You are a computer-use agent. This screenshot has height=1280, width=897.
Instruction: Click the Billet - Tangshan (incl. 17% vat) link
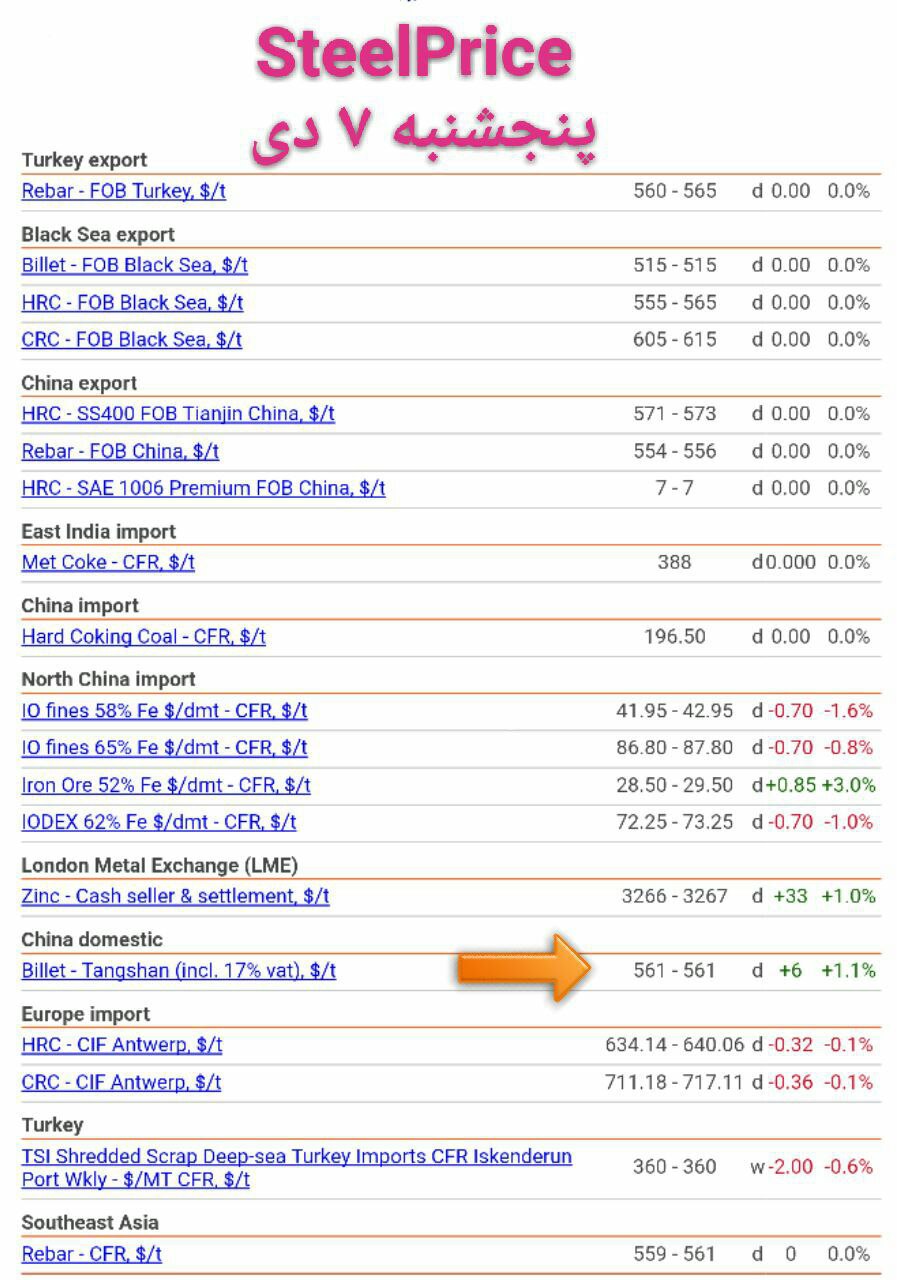tap(179, 970)
